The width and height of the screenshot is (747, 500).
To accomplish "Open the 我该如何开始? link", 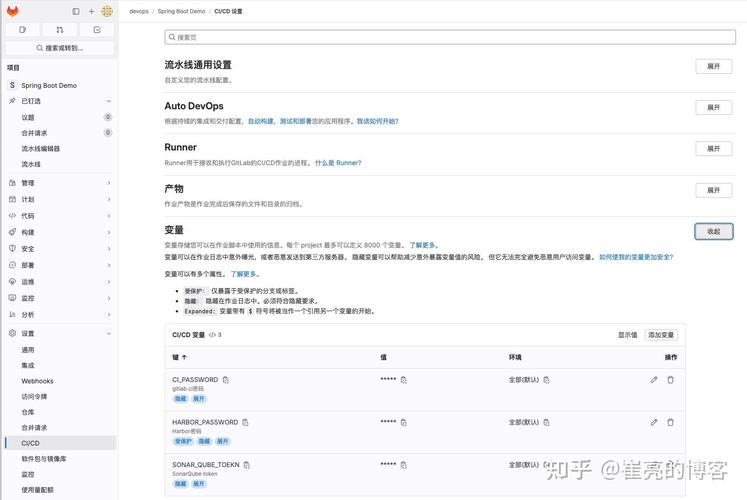I will (x=378, y=121).
